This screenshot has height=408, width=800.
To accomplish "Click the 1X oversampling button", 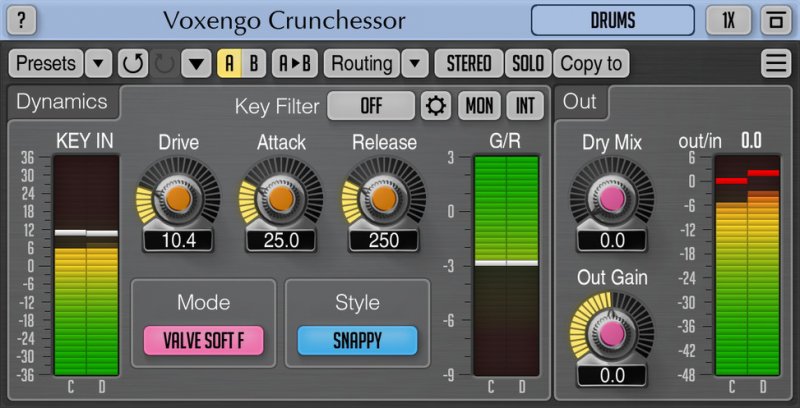I will tap(728, 20).
